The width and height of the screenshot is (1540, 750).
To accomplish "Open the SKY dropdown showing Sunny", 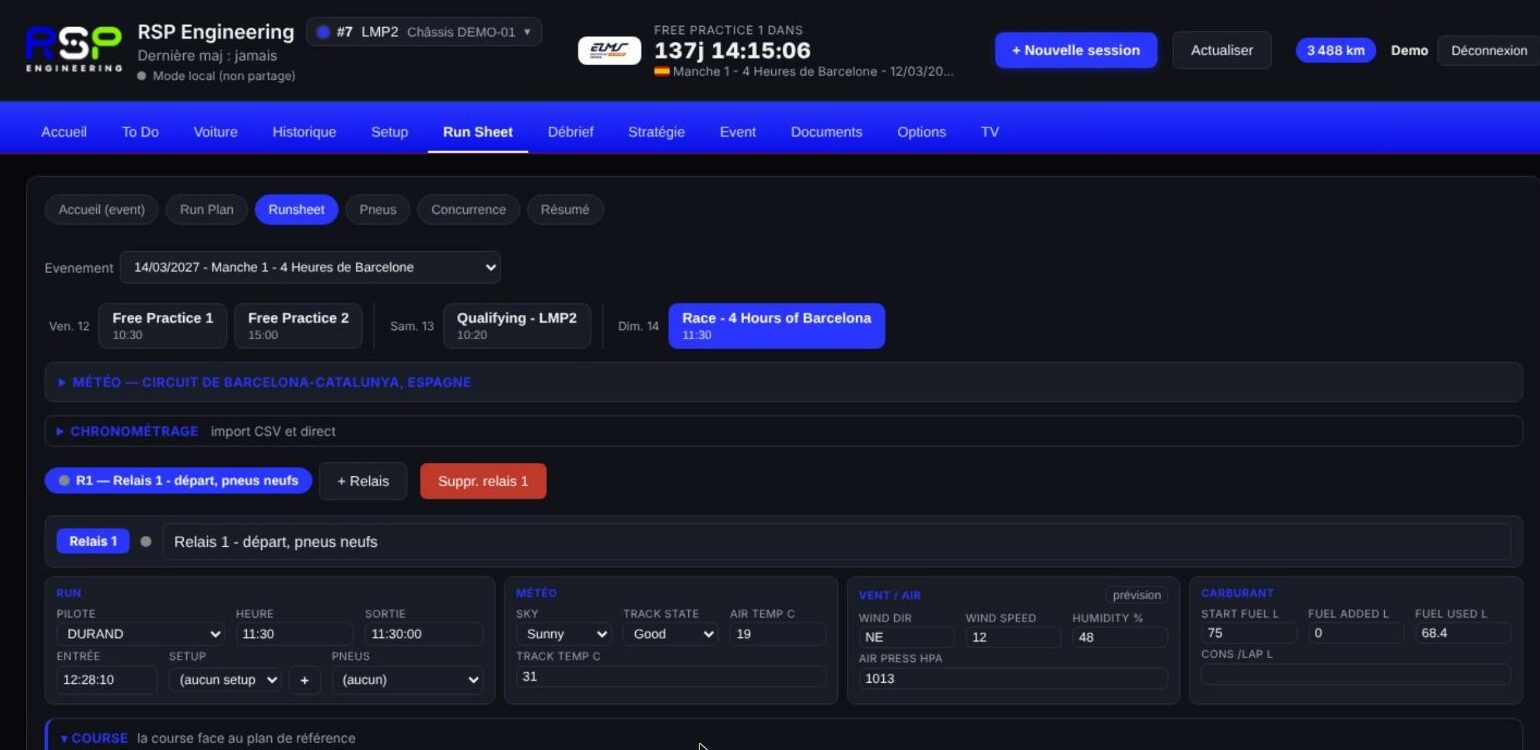I will point(563,634).
